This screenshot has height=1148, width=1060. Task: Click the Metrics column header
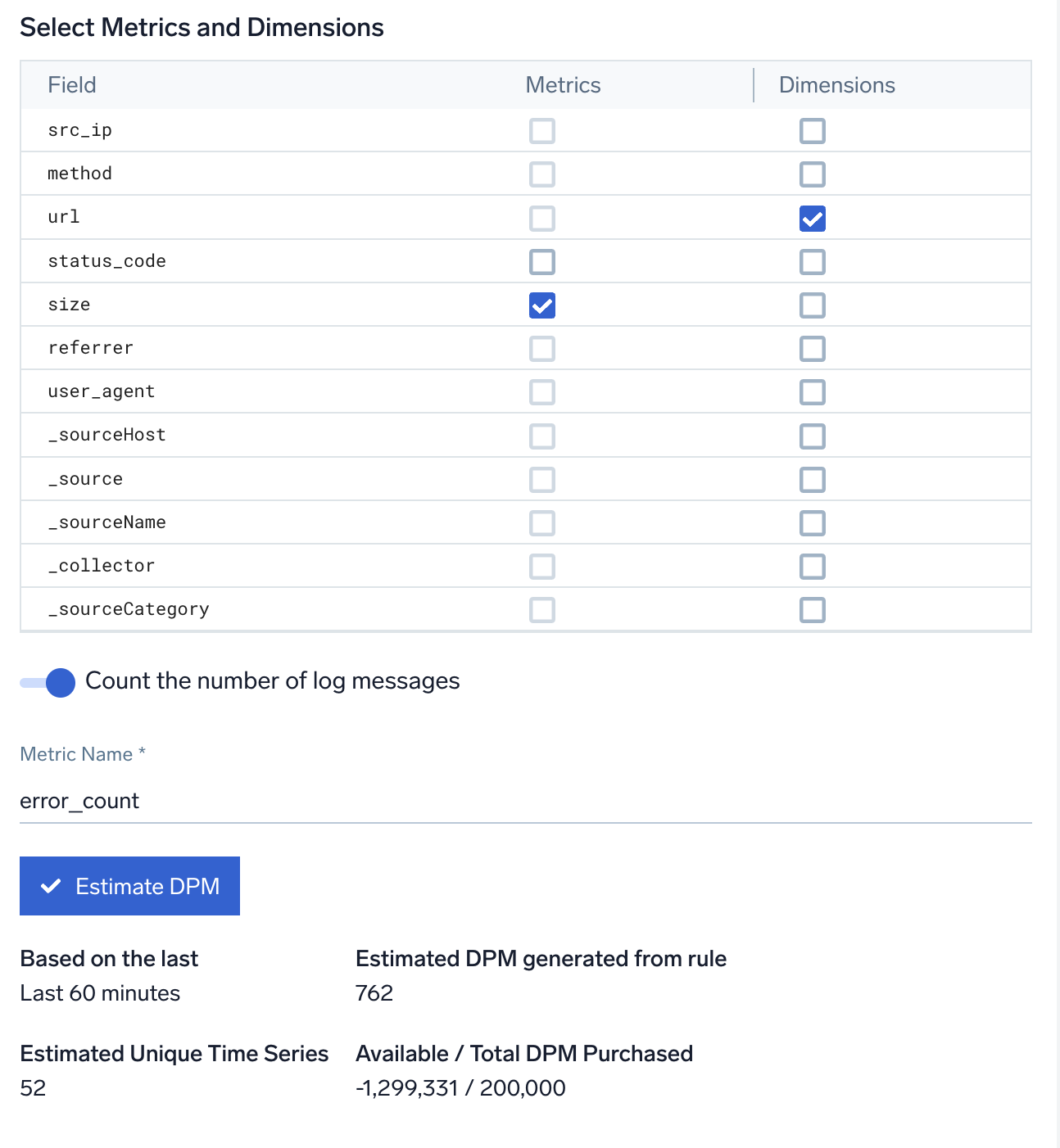pyautogui.click(x=563, y=85)
